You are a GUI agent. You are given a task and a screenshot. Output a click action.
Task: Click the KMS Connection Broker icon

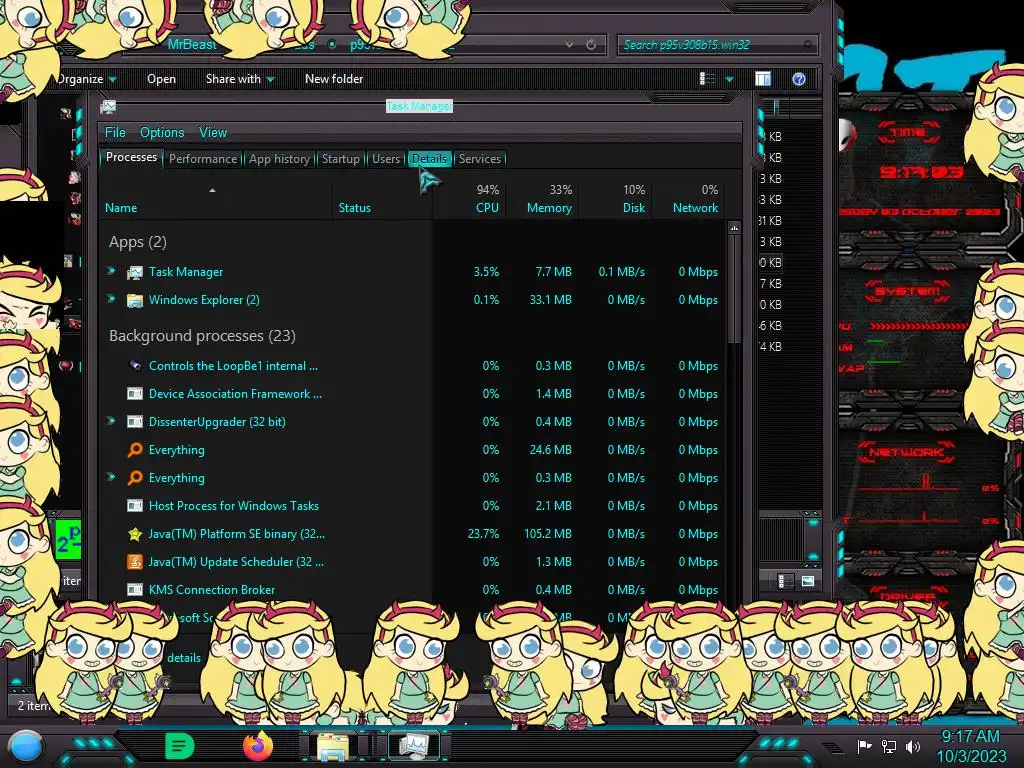coord(135,590)
